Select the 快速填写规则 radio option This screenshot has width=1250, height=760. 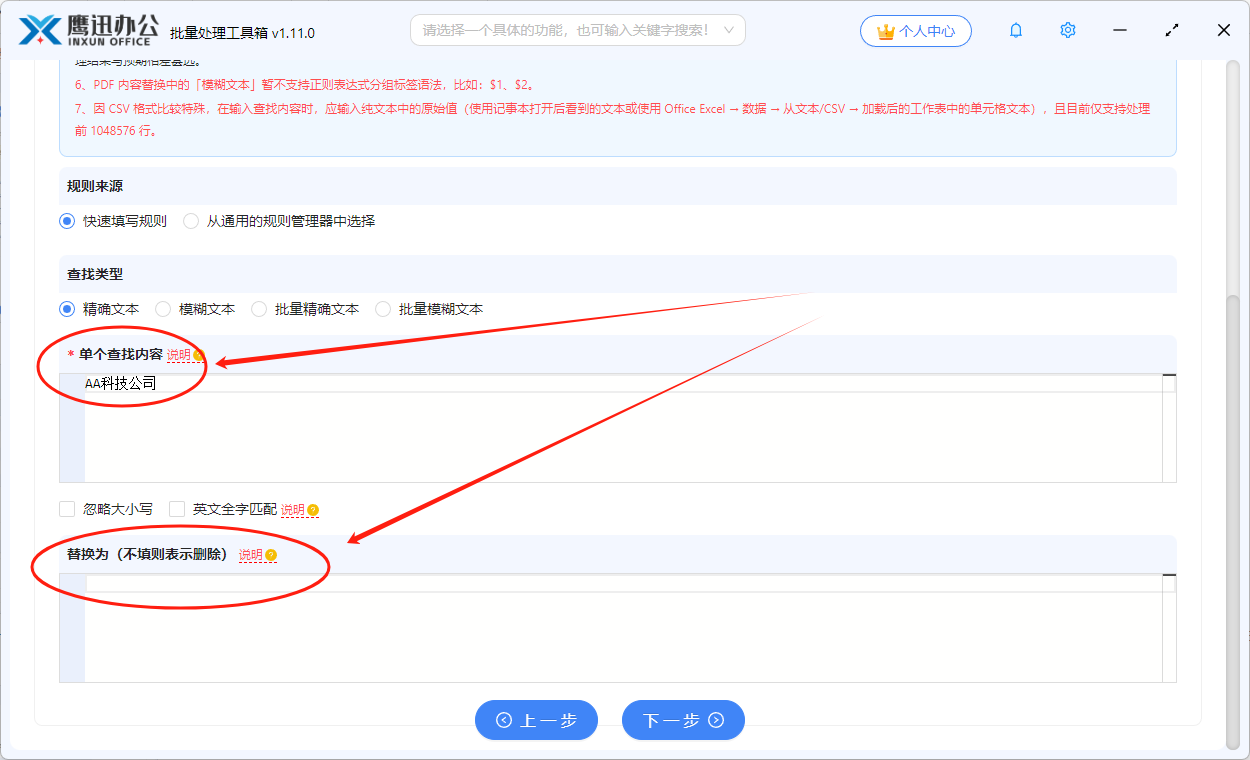point(67,221)
